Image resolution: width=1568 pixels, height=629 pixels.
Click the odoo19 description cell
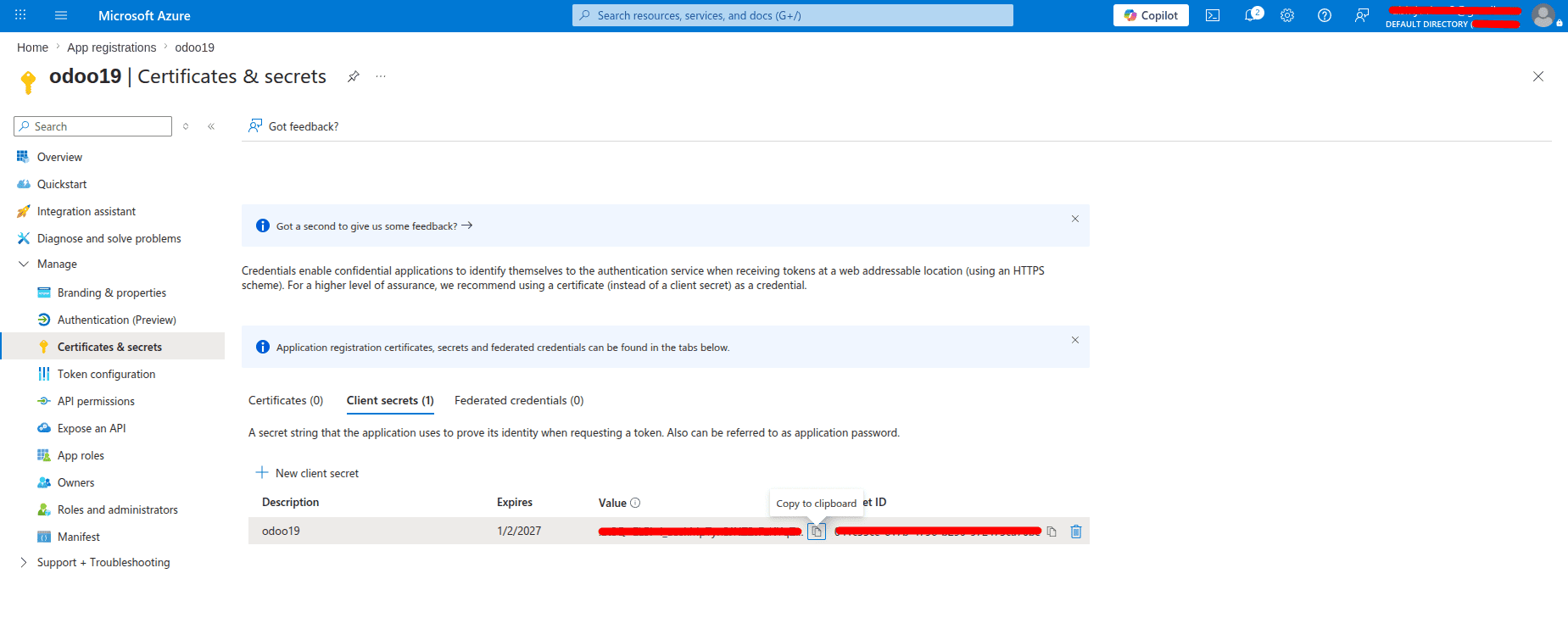281,531
